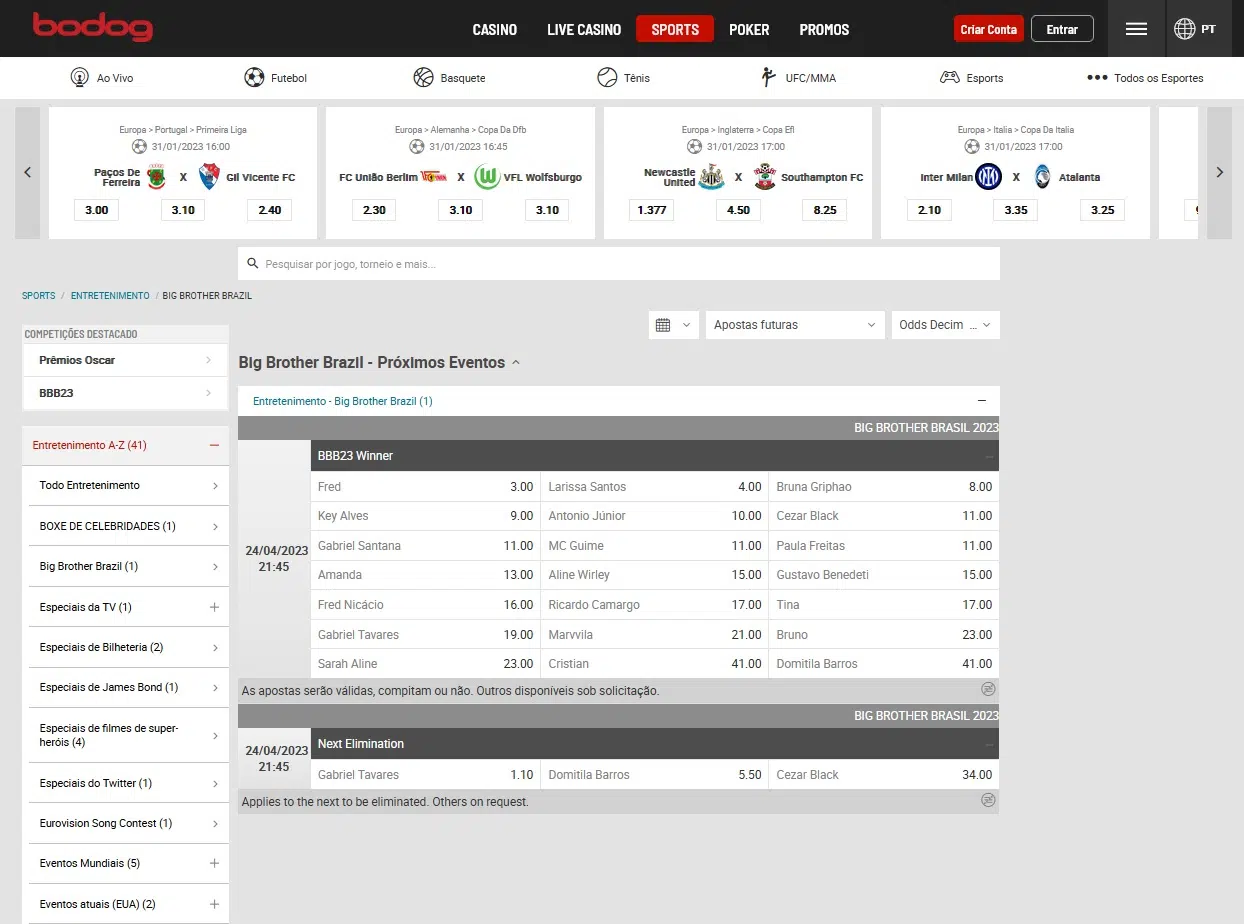1244x924 pixels.
Task: Change the Odds Decimal format dropdown
Action: point(944,325)
